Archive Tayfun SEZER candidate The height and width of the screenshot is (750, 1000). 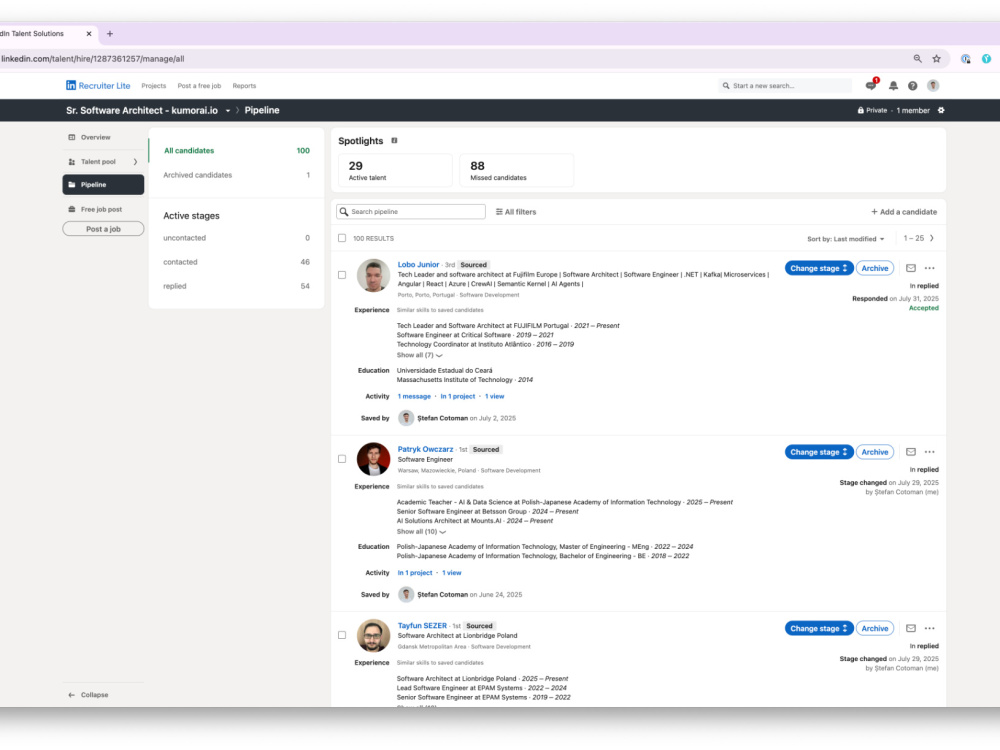[x=874, y=629]
